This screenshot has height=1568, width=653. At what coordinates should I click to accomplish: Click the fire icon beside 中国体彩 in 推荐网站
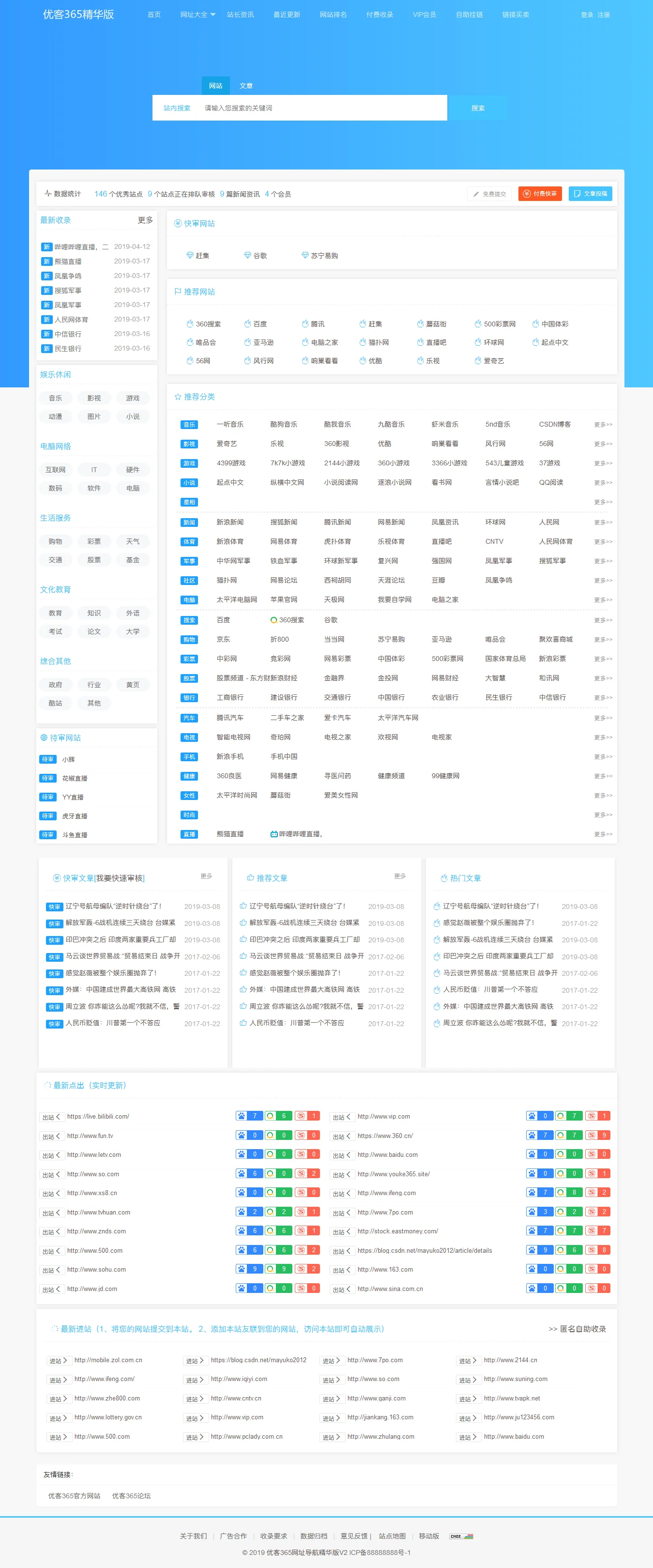[535, 324]
